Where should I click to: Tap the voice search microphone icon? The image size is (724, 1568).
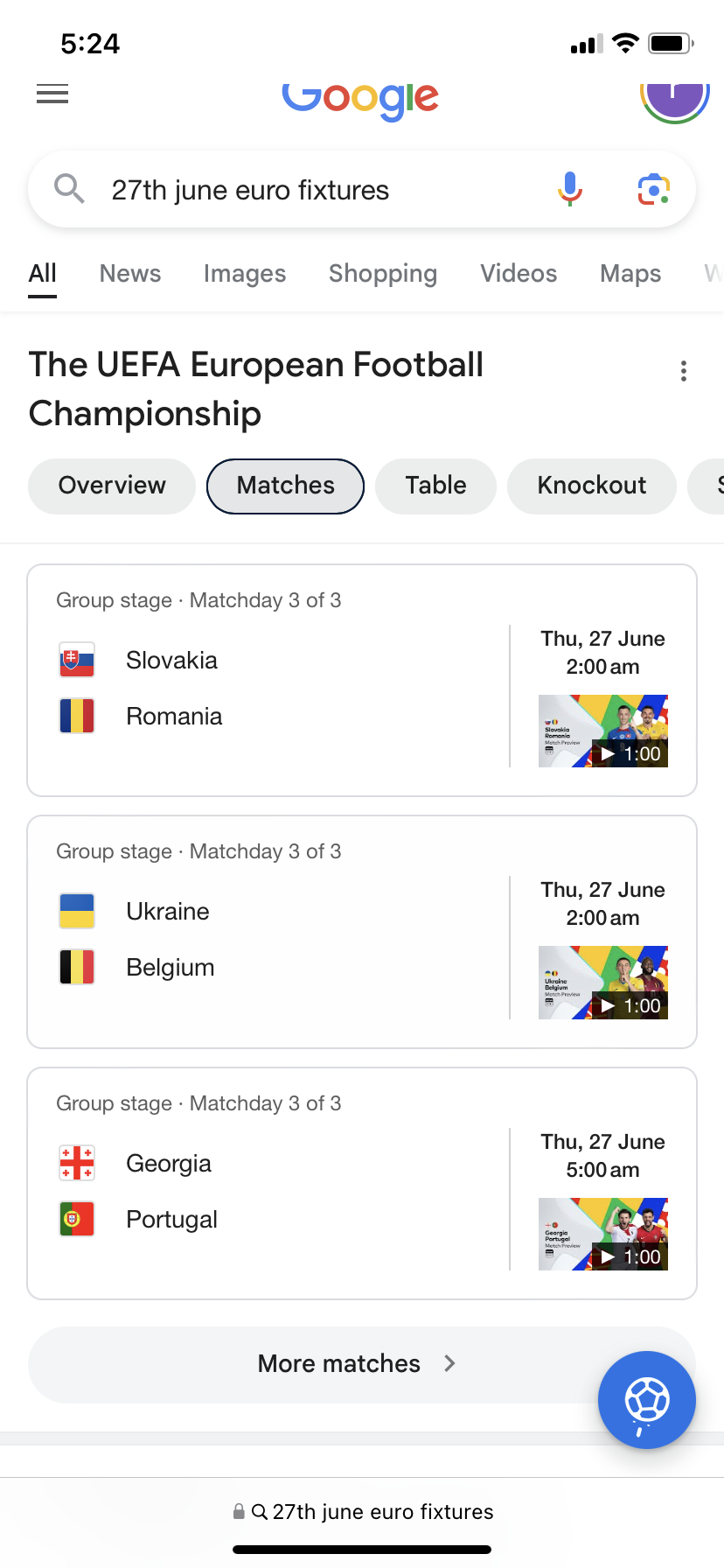tap(569, 189)
